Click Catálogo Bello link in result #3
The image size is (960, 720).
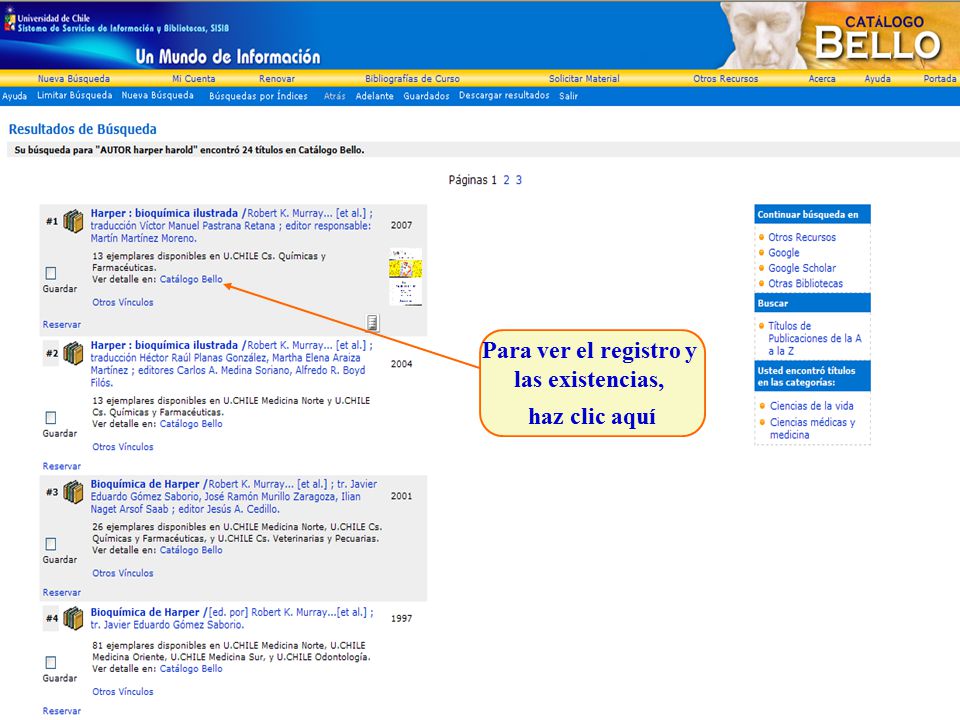pos(191,550)
